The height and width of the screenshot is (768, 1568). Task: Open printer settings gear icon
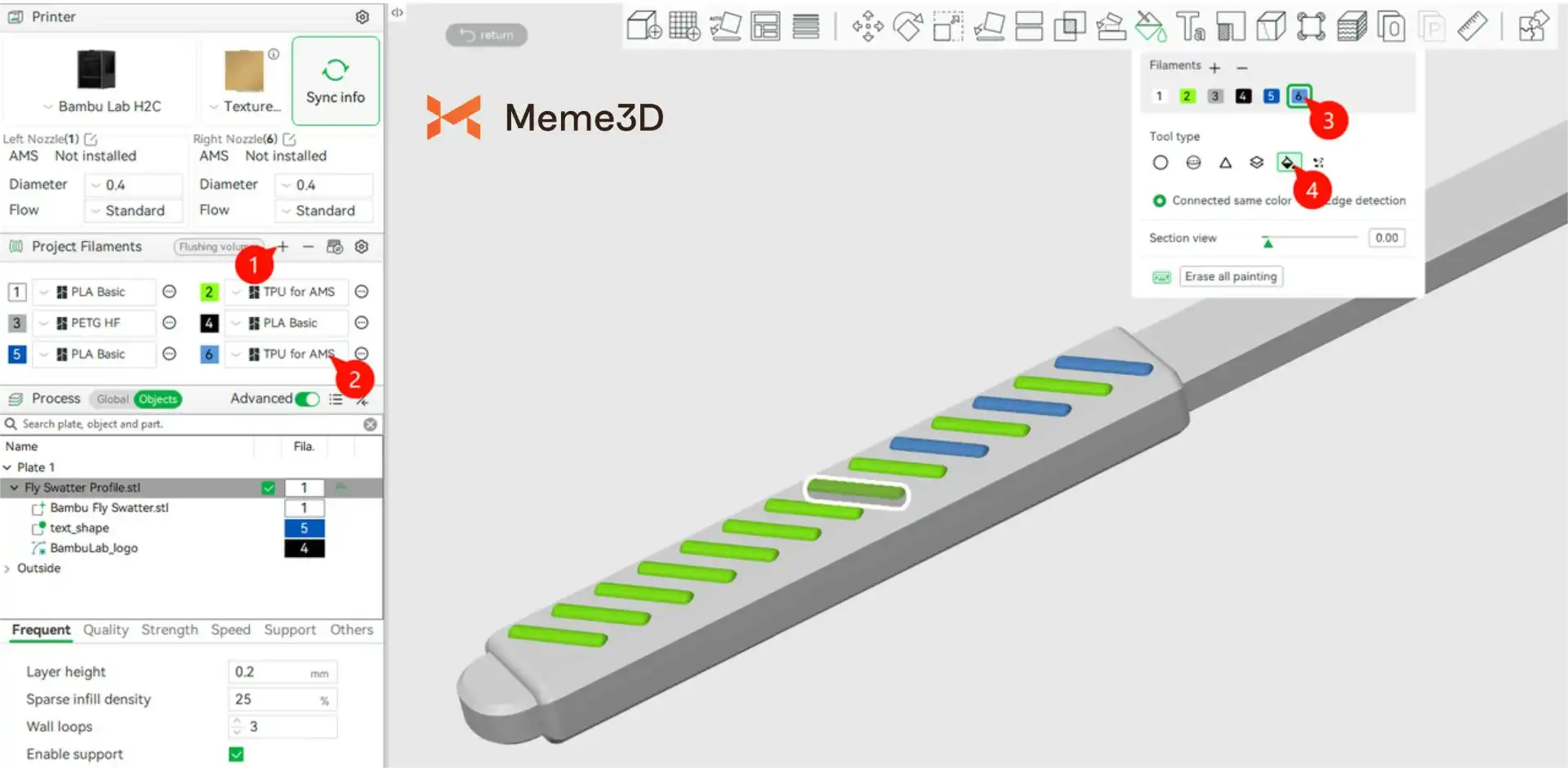tap(362, 17)
